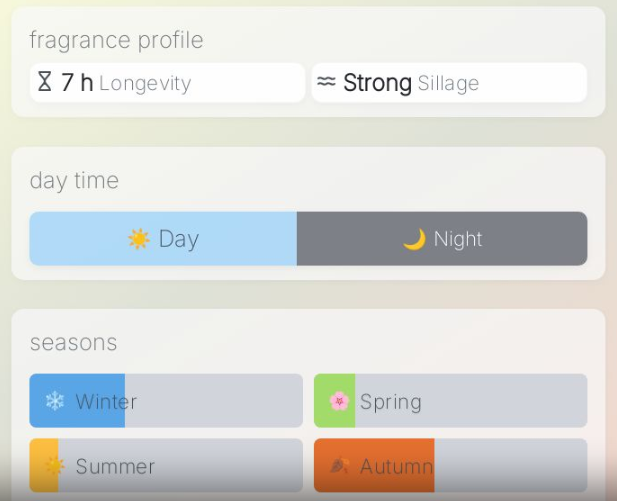Click the Summer season bar

[x=166, y=465]
